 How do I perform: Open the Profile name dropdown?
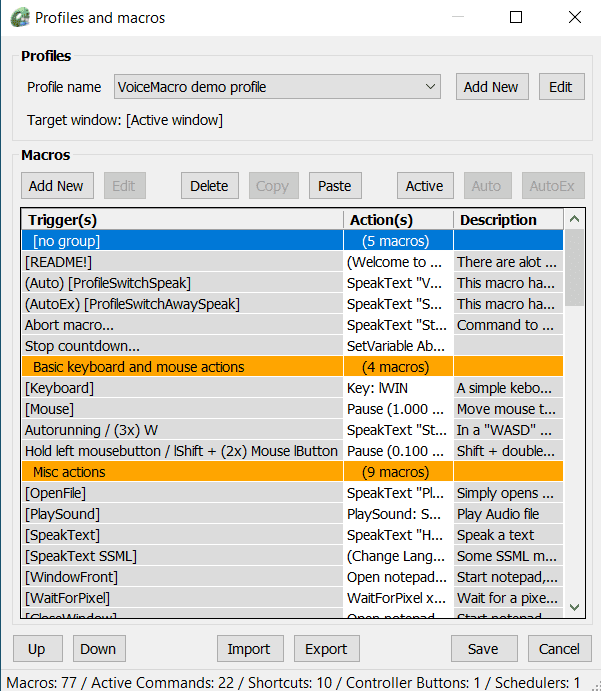[277, 87]
